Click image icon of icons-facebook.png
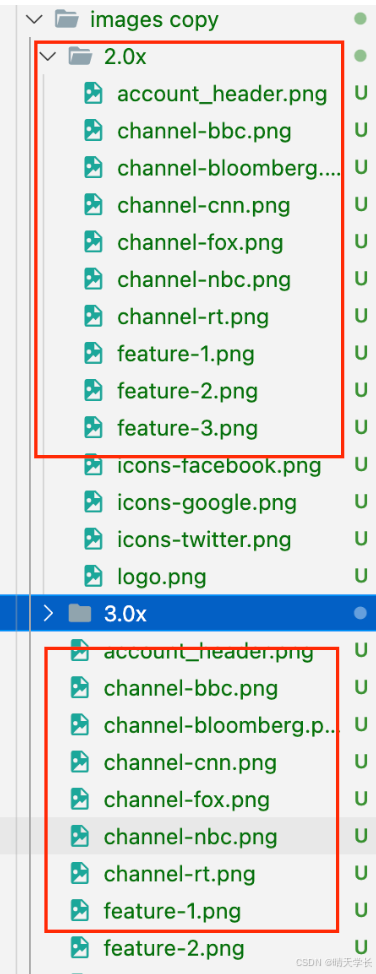Image resolution: width=376 pixels, height=974 pixels. (x=93, y=465)
